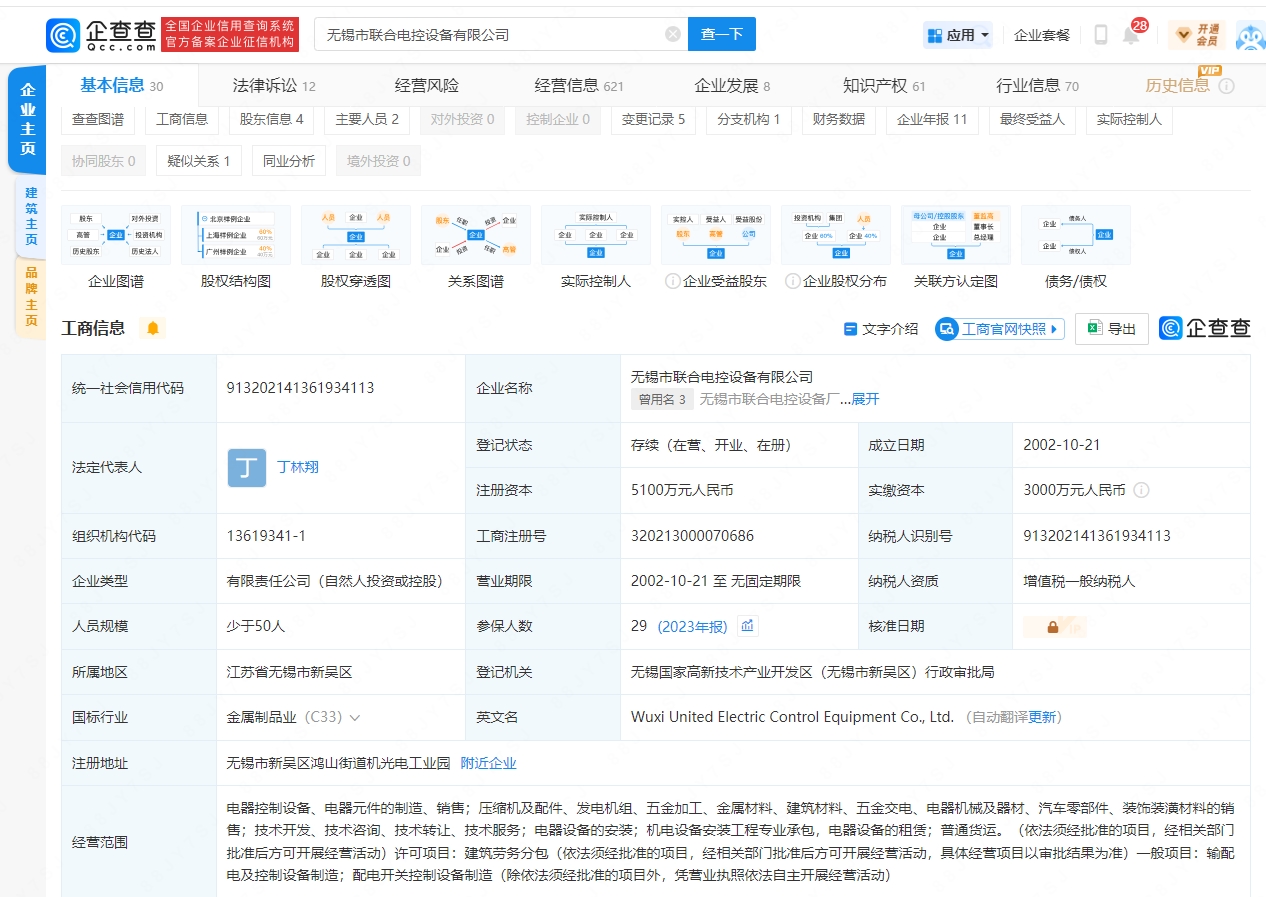Open the 债务/债权 thumbnail
Viewport: 1266px width, 897px height.
pyautogui.click(x=1076, y=235)
